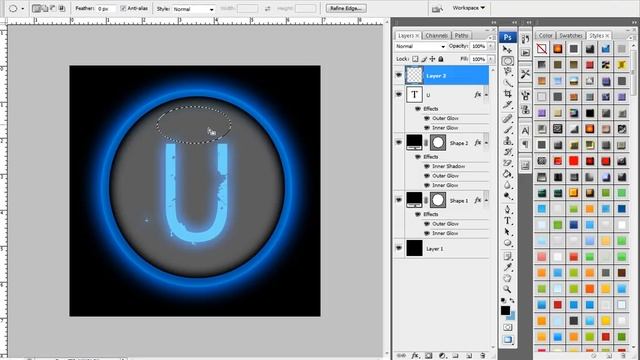This screenshot has width=640, height=360.
Task: Apply the No Style swatch in Styles panel
Action: pos(542,49)
